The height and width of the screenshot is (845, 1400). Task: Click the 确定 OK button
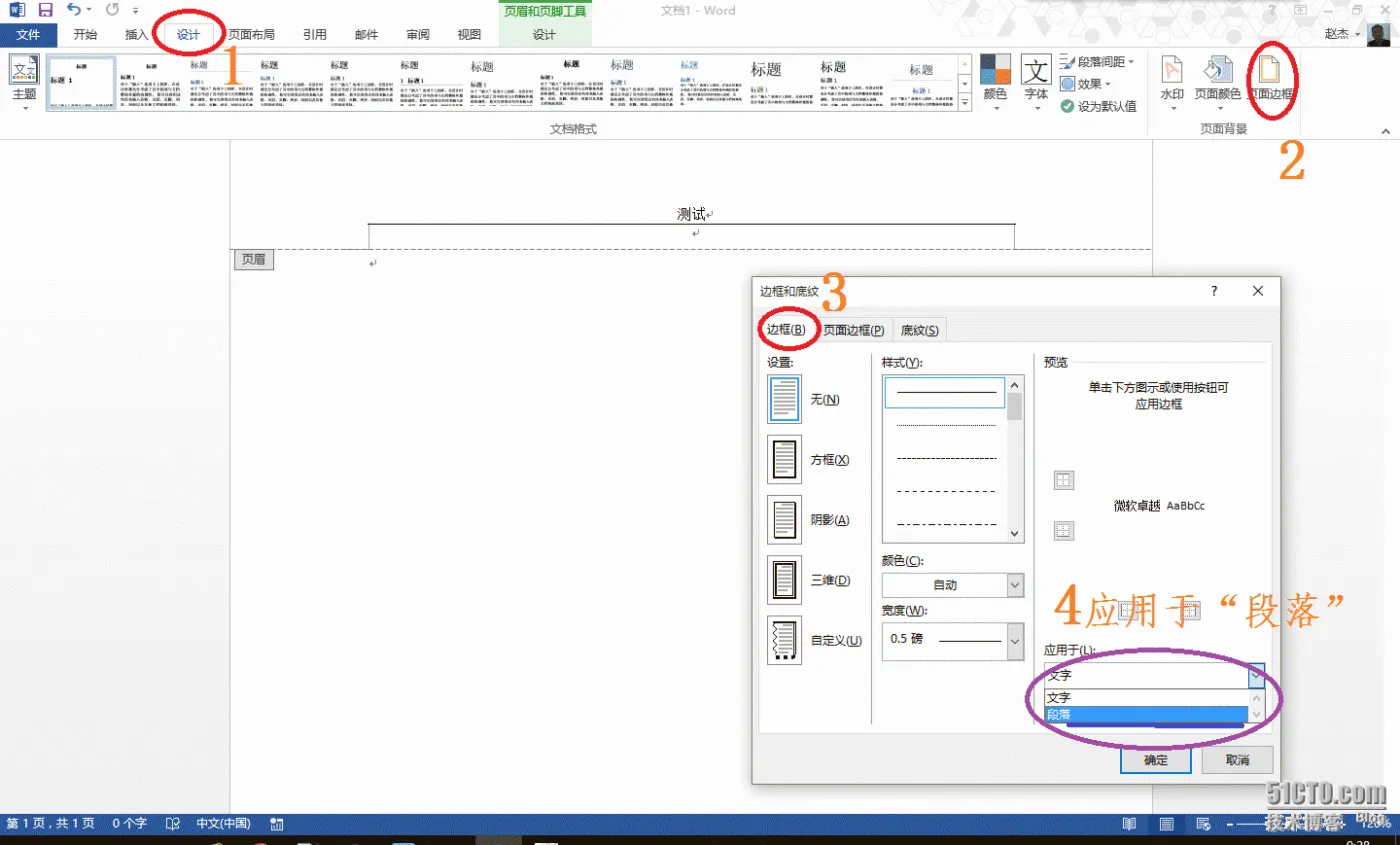pos(1155,760)
